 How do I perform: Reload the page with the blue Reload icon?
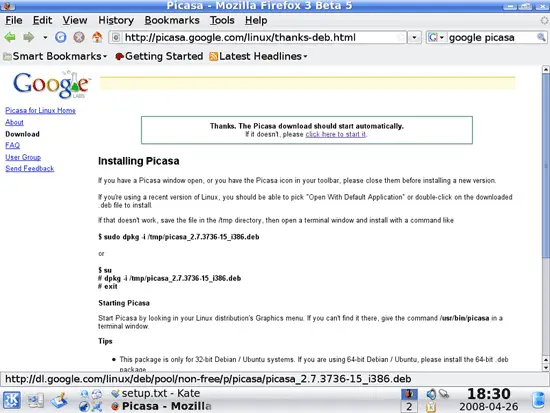[61, 37]
